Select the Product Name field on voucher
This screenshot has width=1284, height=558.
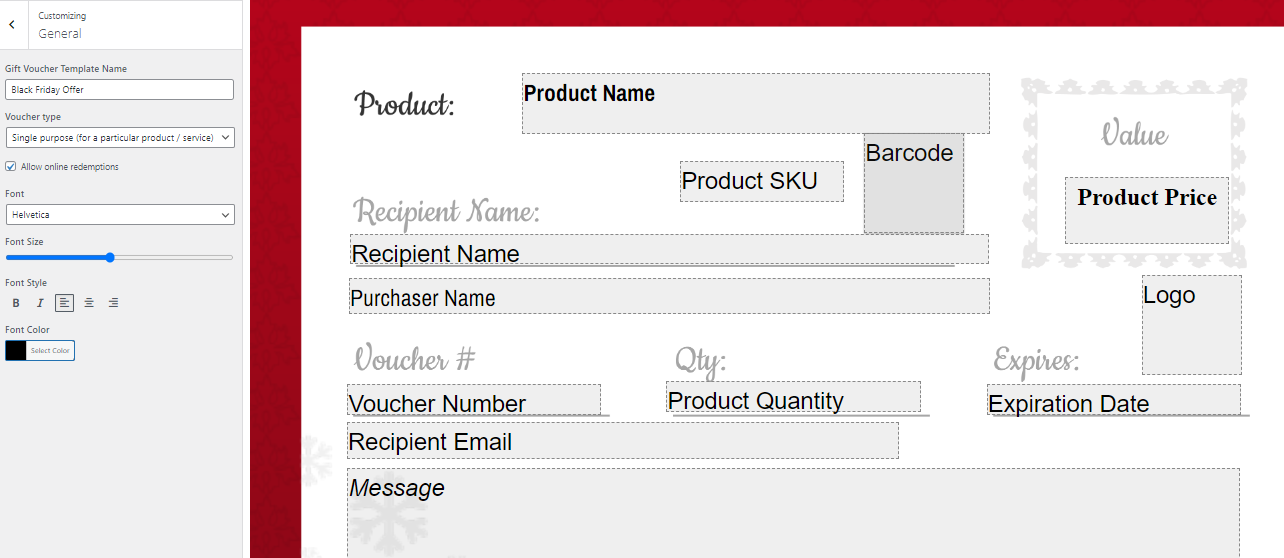click(756, 103)
